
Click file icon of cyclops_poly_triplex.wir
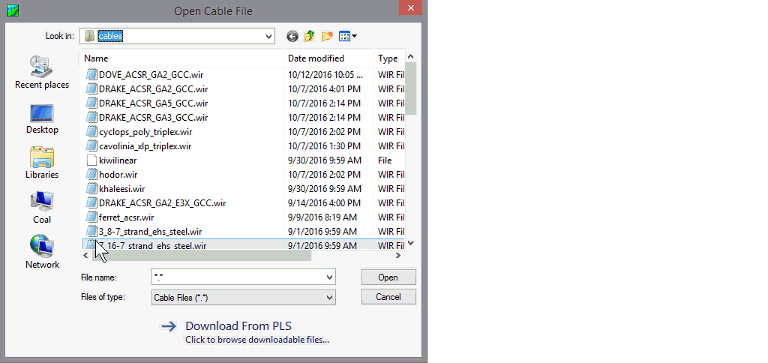92,131
